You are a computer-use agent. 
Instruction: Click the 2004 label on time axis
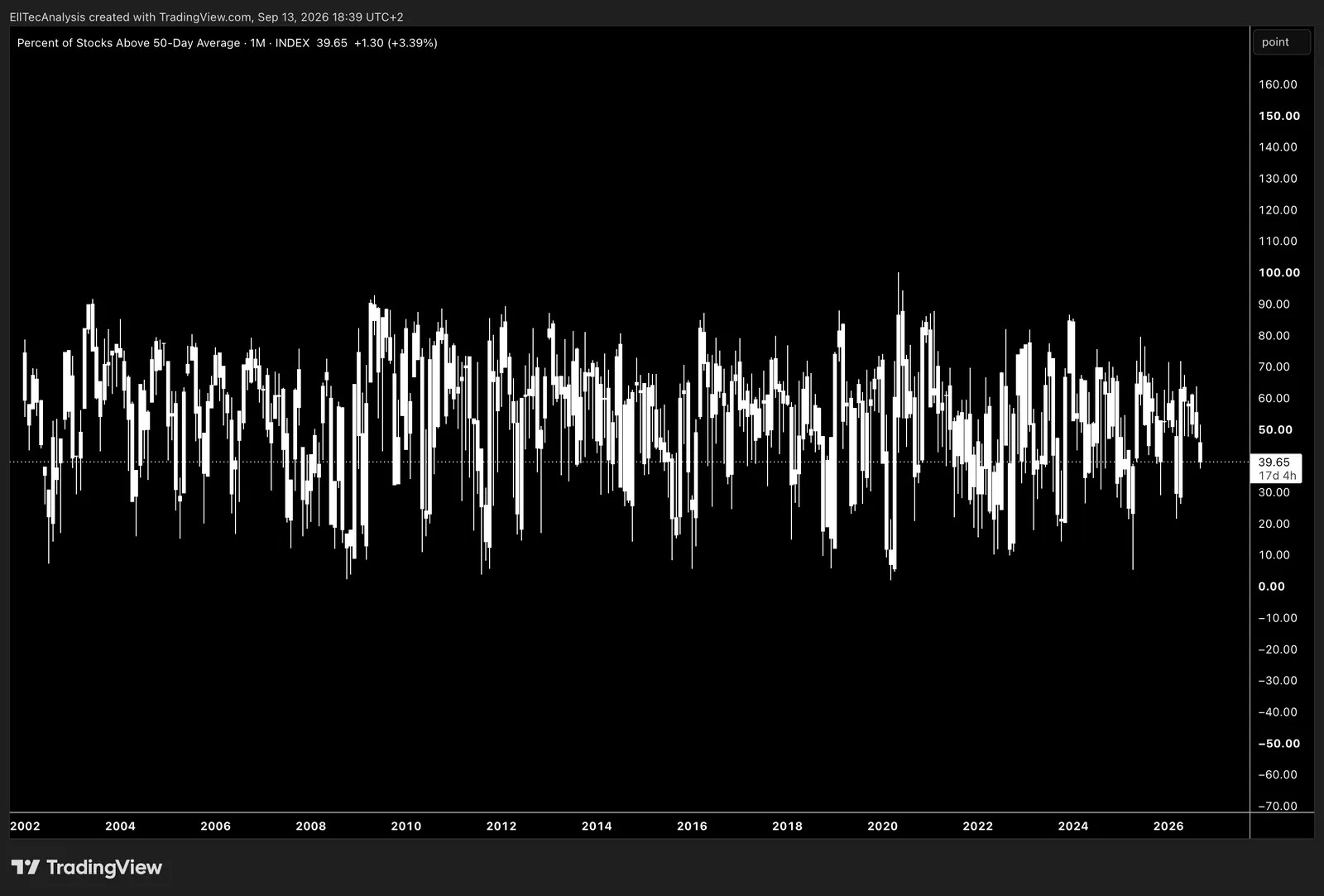point(120,826)
